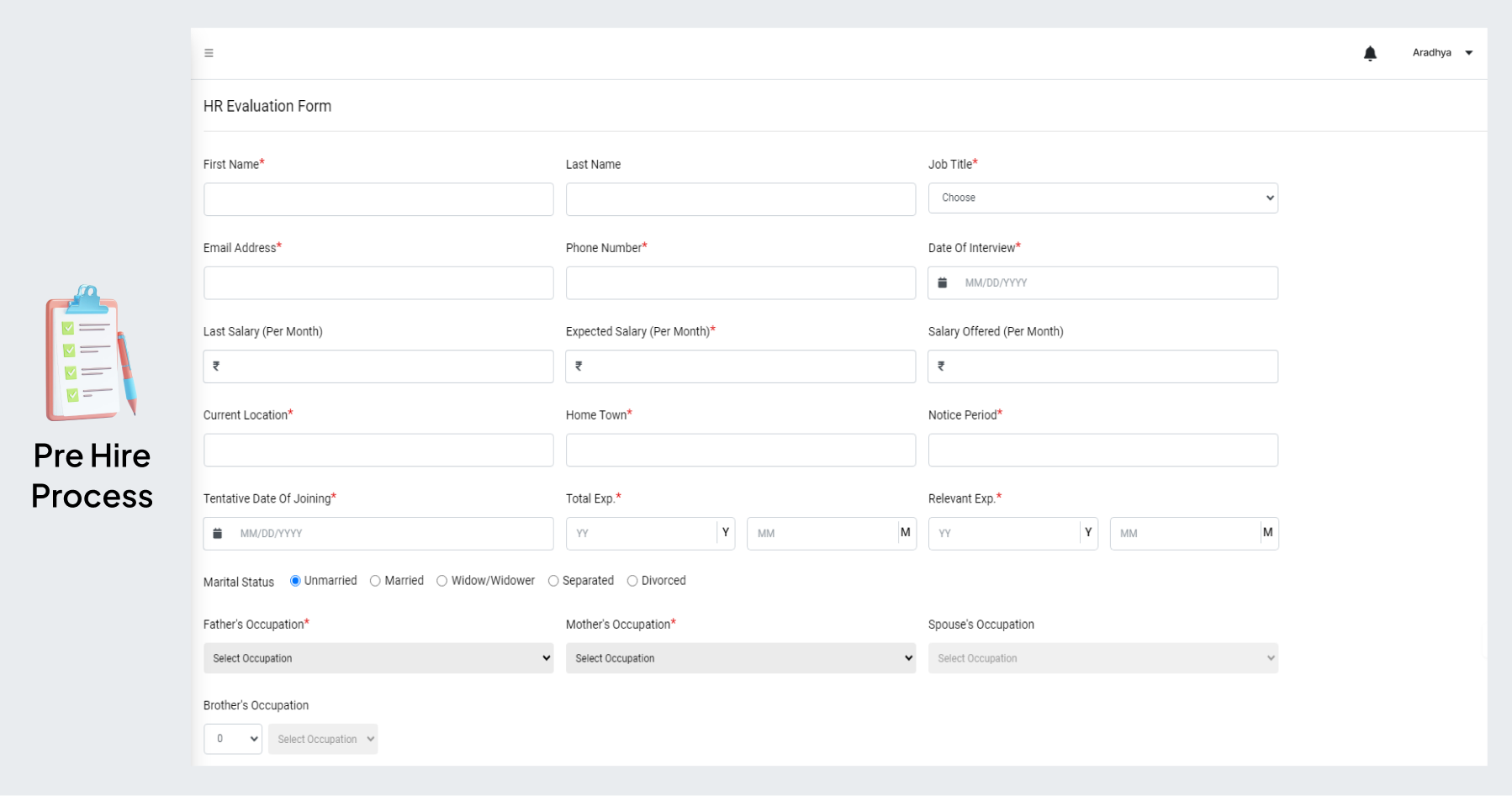
Task: Expand the Aradhya user menu
Action: 1442,53
